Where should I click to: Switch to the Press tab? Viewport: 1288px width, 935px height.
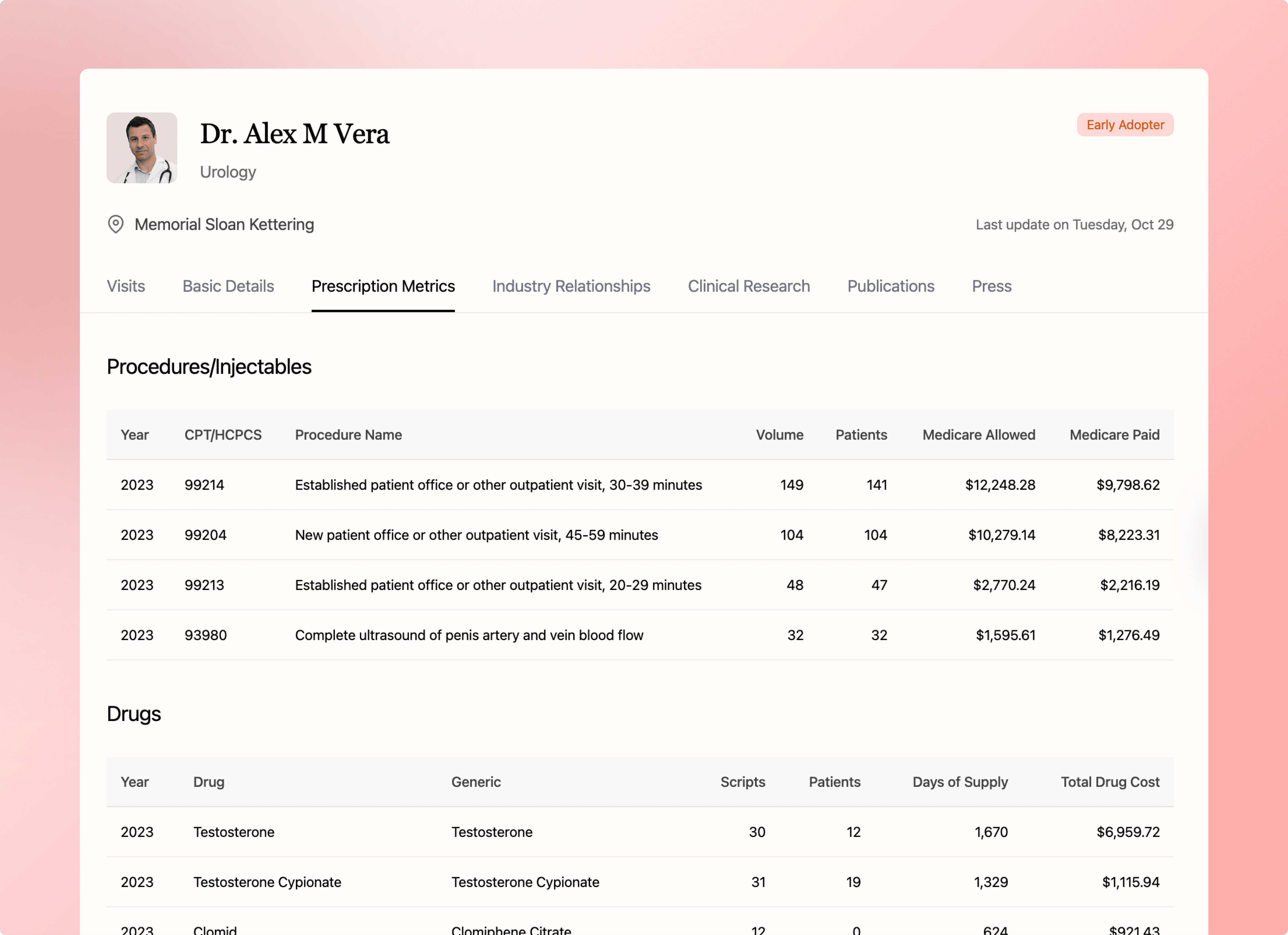coord(992,286)
